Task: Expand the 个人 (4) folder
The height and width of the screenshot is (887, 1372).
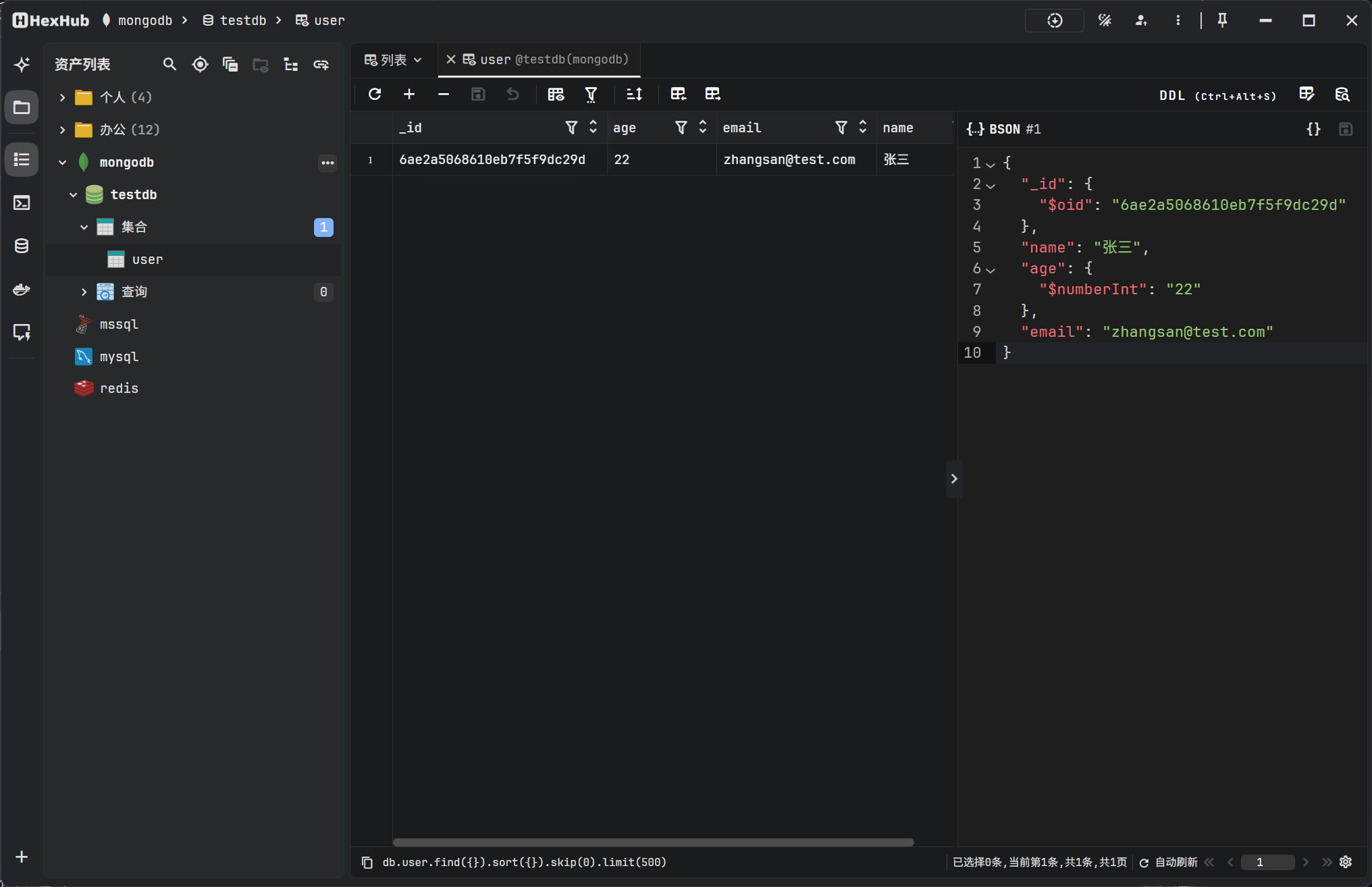Action: pos(62,98)
